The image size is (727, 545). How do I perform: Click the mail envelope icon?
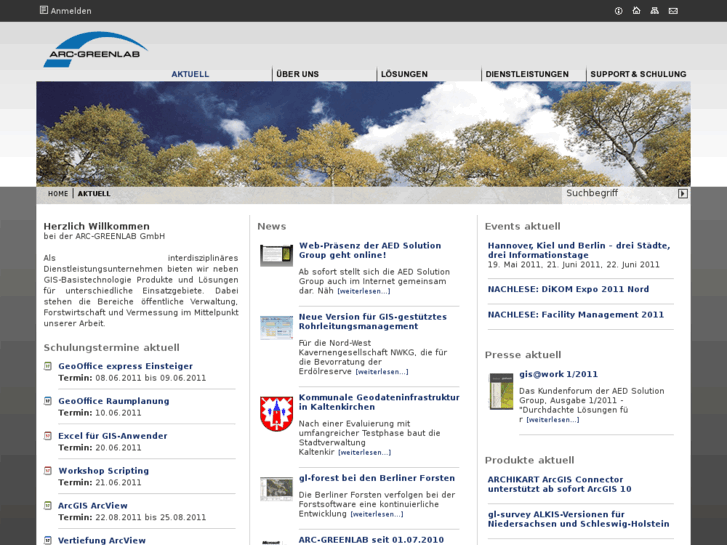(x=673, y=11)
